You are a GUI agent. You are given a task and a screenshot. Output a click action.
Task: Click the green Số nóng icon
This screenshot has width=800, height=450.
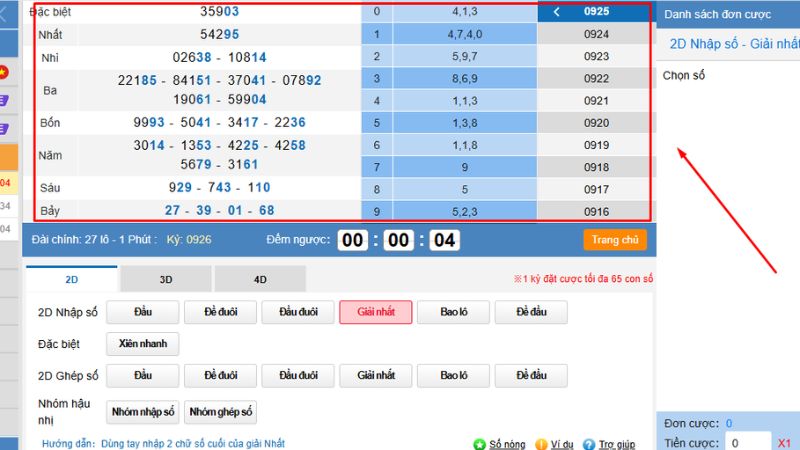480,443
